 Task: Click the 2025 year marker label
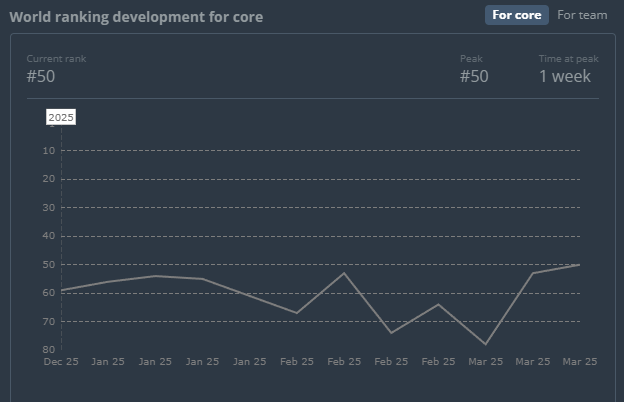pyautogui.click(x=61, y=117)
